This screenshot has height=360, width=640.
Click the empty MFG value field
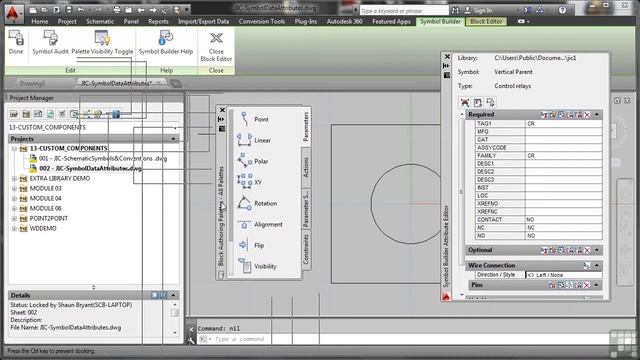pyautogui.click(x=564, y=131)
